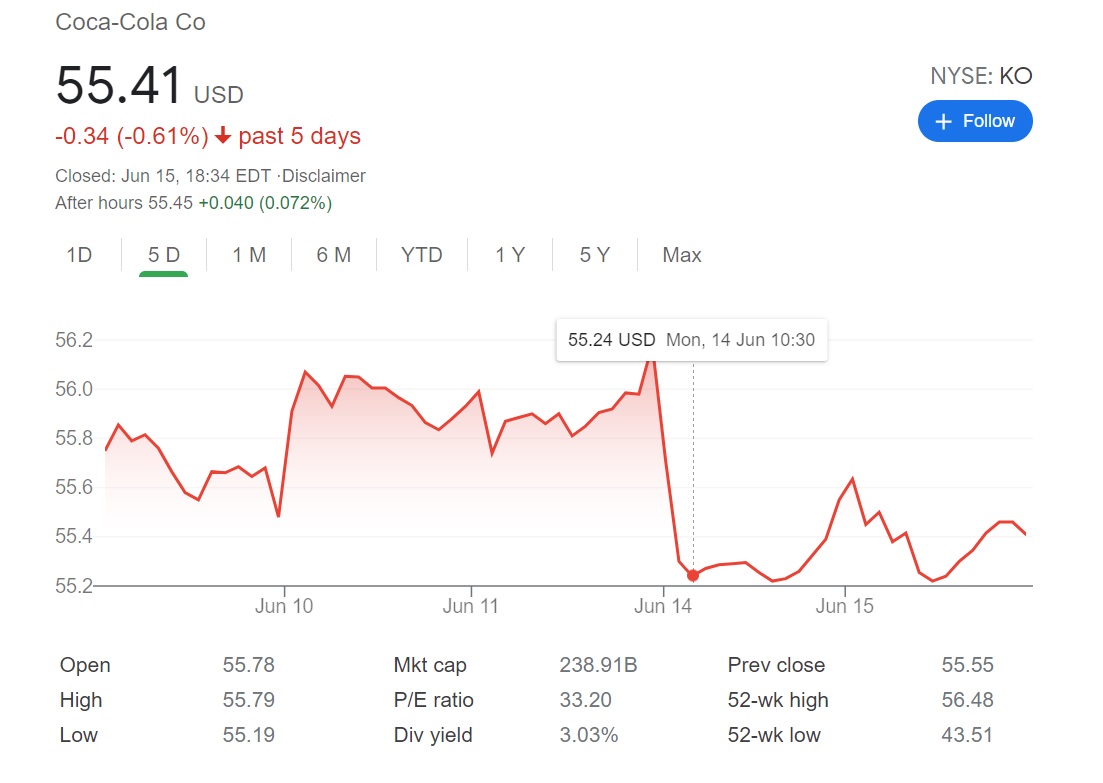Show the Max time range chart
The image size is (1103, 783).
click(682, 255)
